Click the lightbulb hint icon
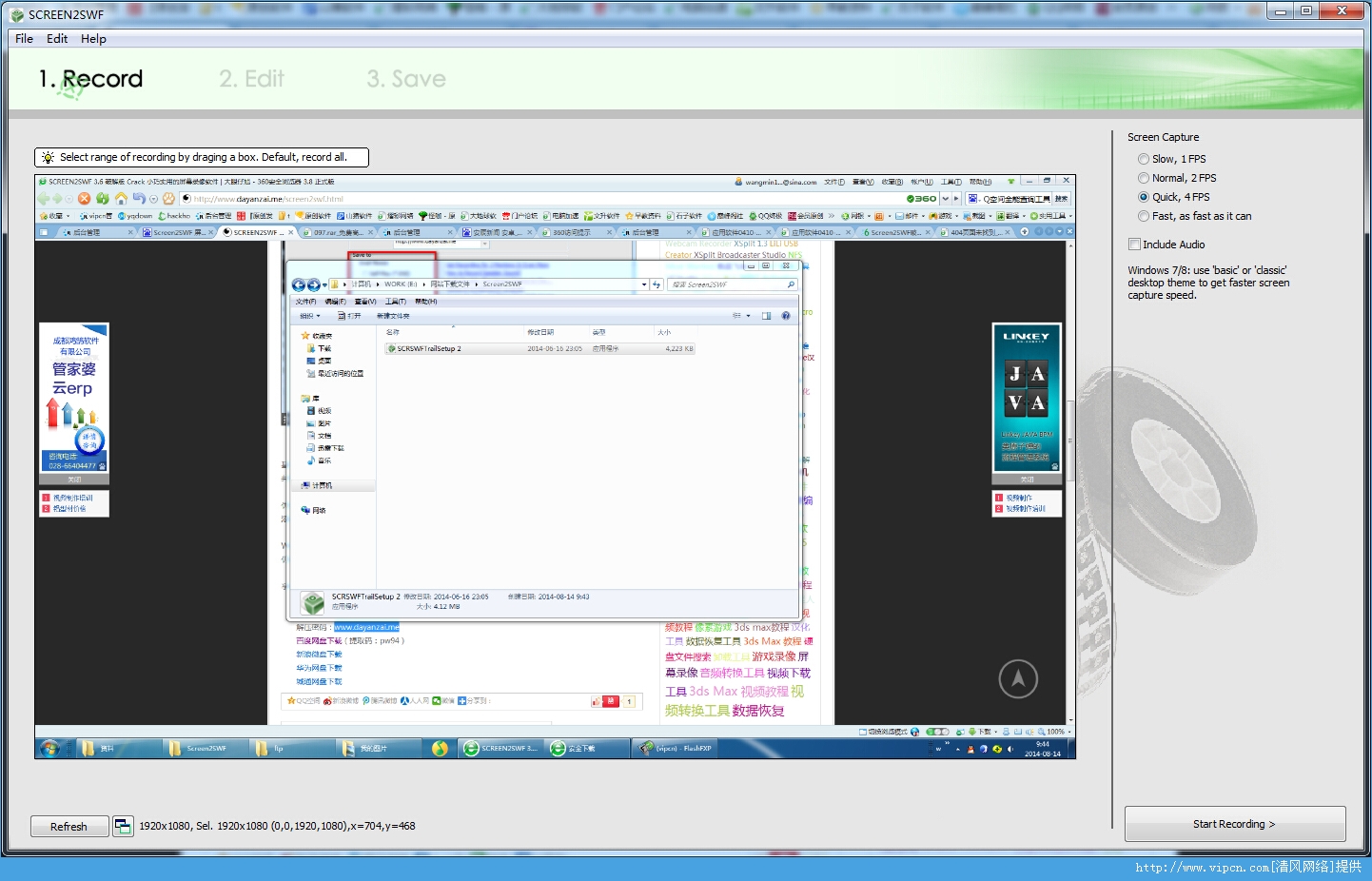 coord(48,157)
